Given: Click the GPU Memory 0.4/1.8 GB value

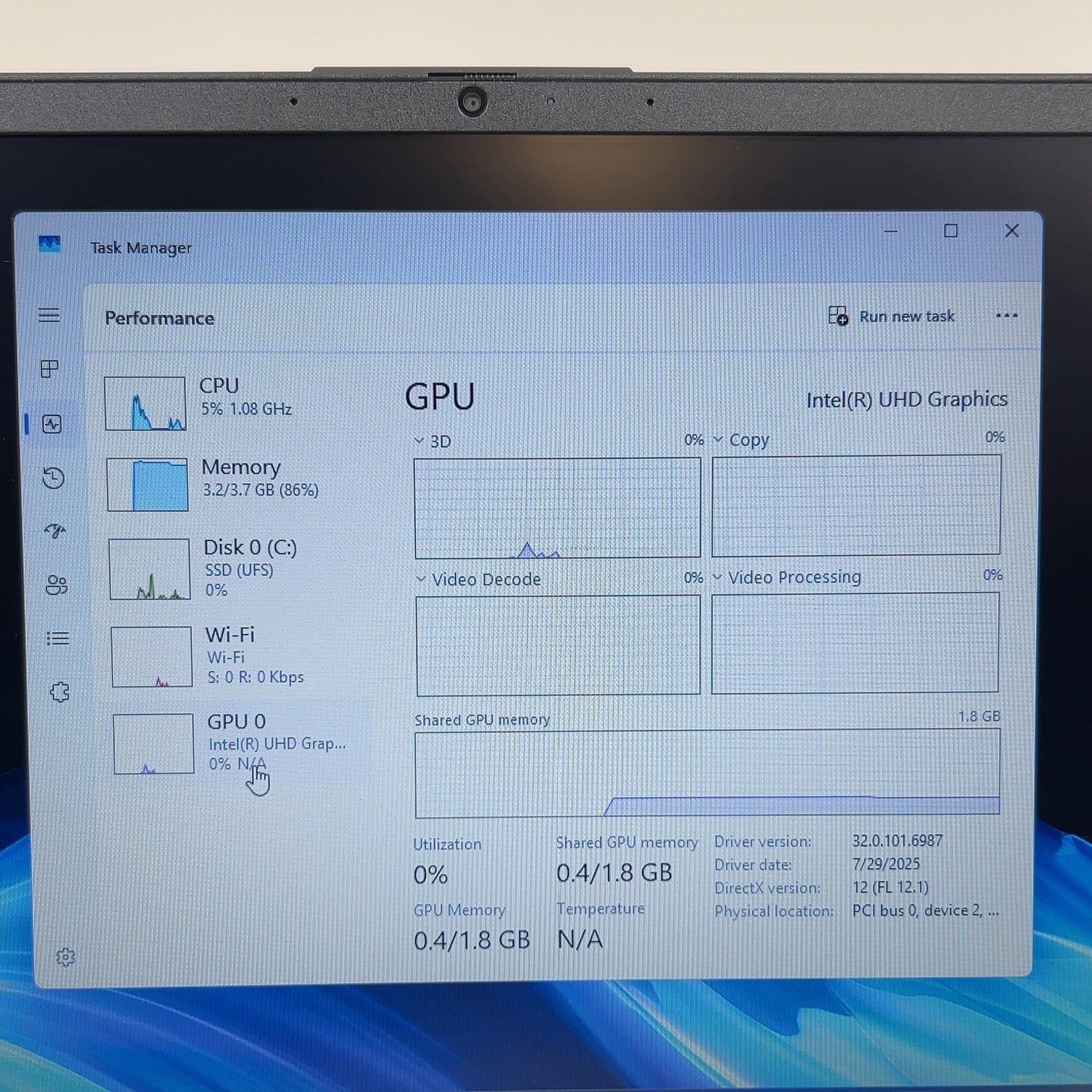Looking at the screenshot, I should 472,941.
